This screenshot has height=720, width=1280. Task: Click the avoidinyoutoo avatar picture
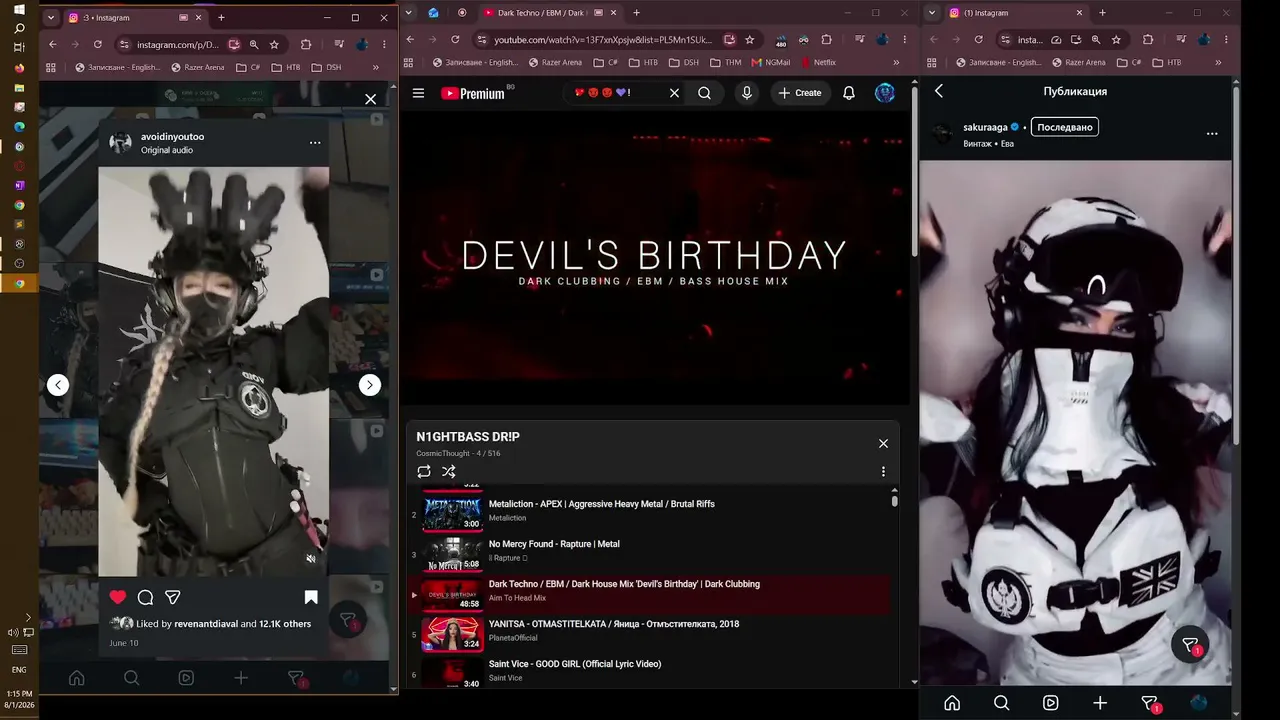coord(120,142)
